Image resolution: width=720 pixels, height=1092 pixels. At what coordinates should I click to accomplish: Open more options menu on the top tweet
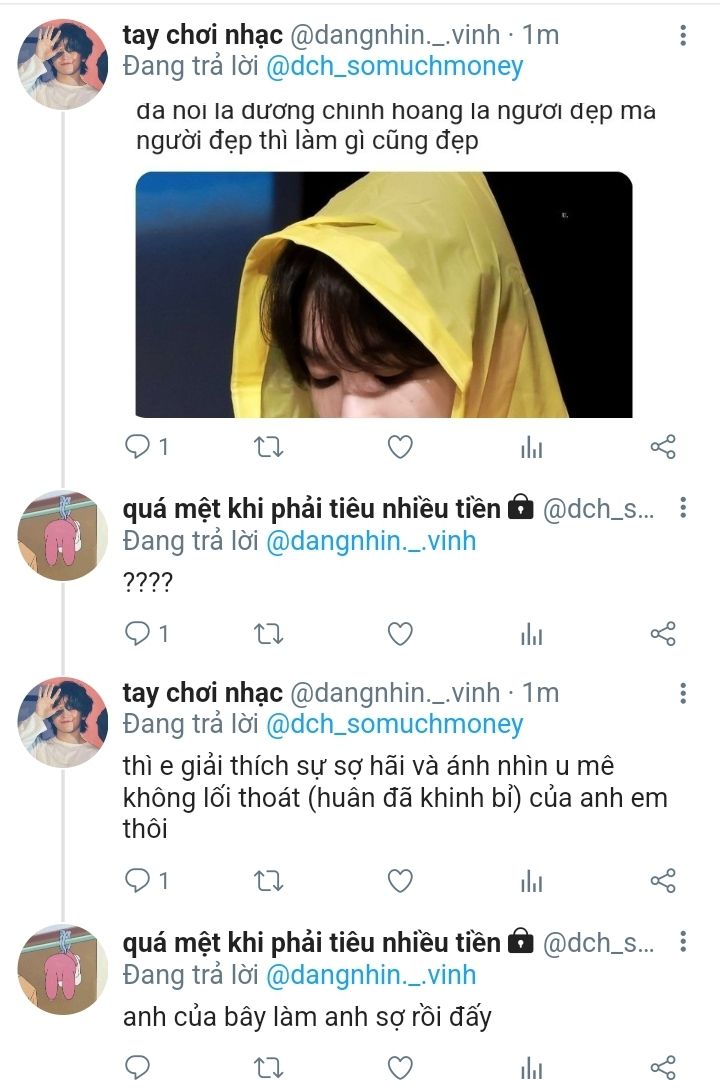click(x=683, y=35)
